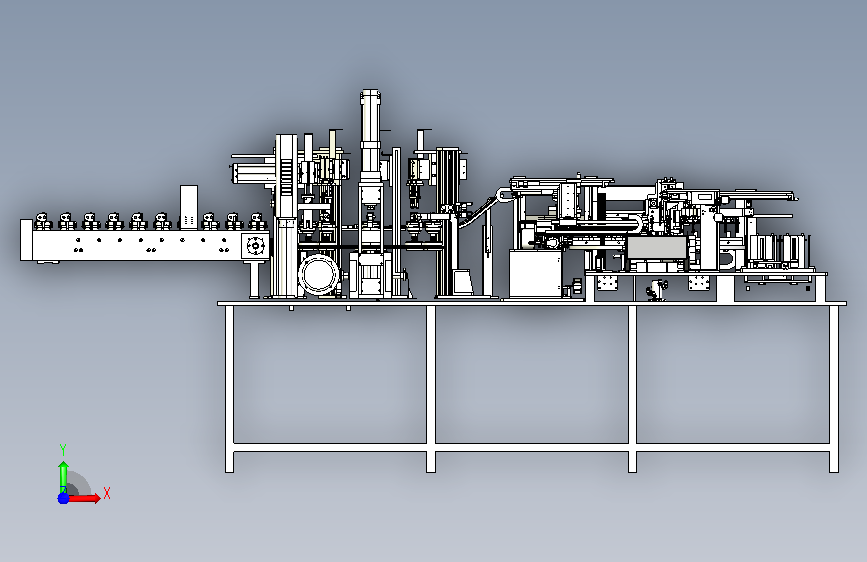Image resolution: width=867 pixels, height=562 pixels.
Task: Select the large round drum near the table top
Action: pyautogui.click(x=319, y=274)
